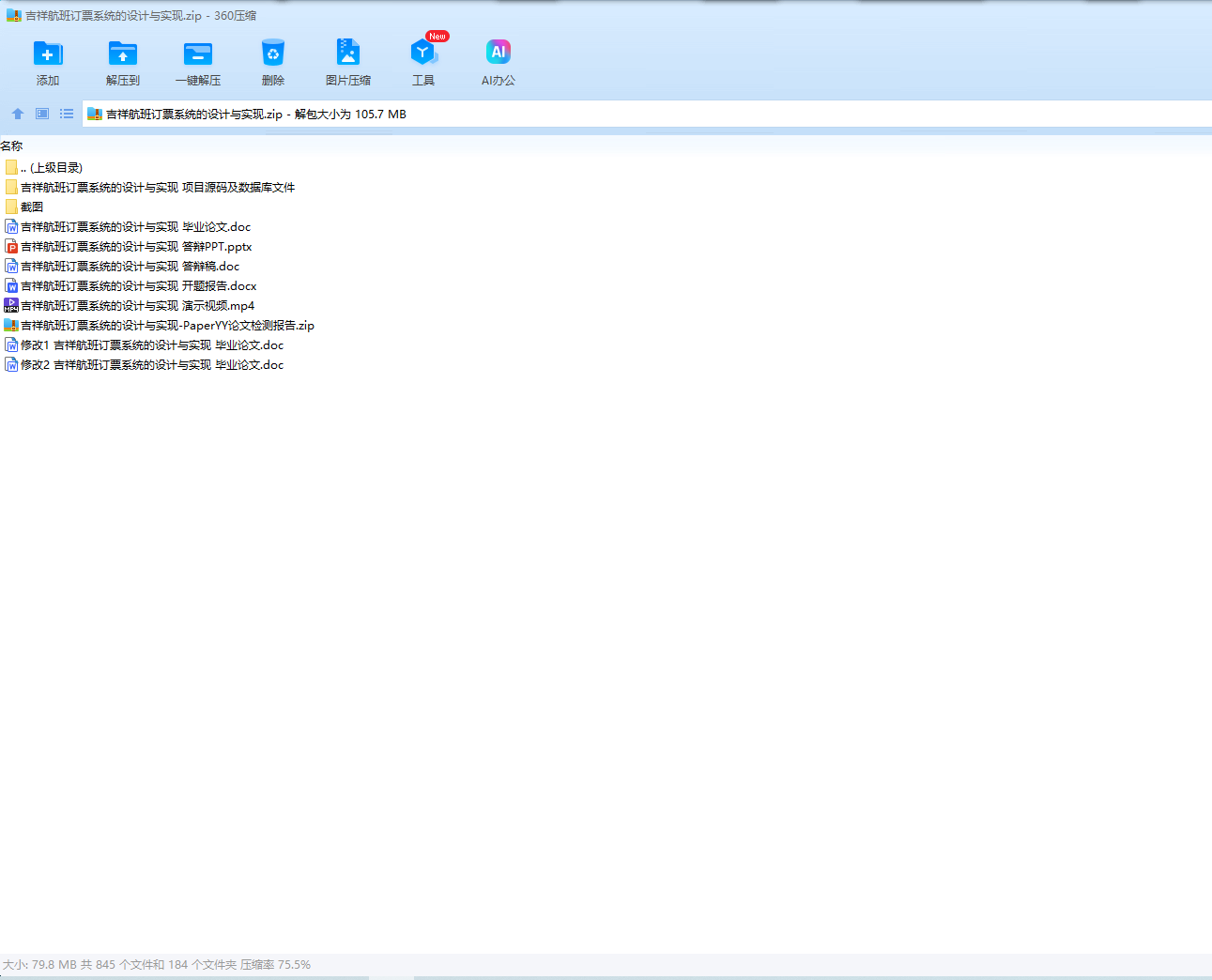Click the Word icon of 修改2 毕业论文.doc
The image size is (1212, 980).
pyautogui.click(x=11, y=364)
